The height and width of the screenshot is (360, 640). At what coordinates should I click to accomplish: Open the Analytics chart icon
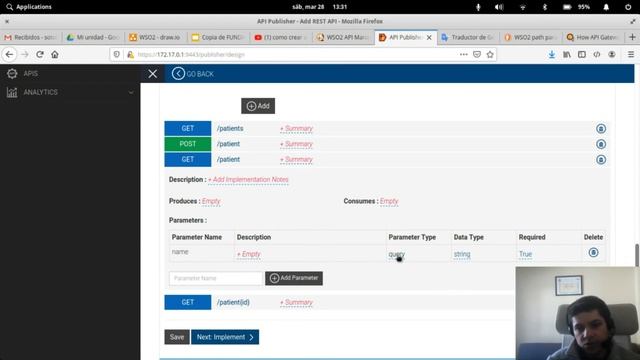point(12,92)
